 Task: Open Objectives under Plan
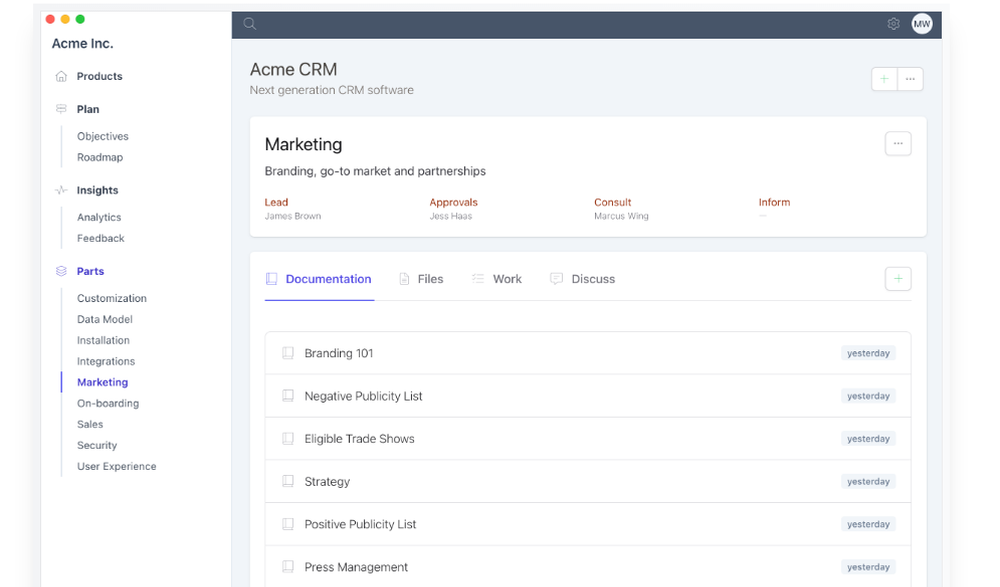click(103, 136)
